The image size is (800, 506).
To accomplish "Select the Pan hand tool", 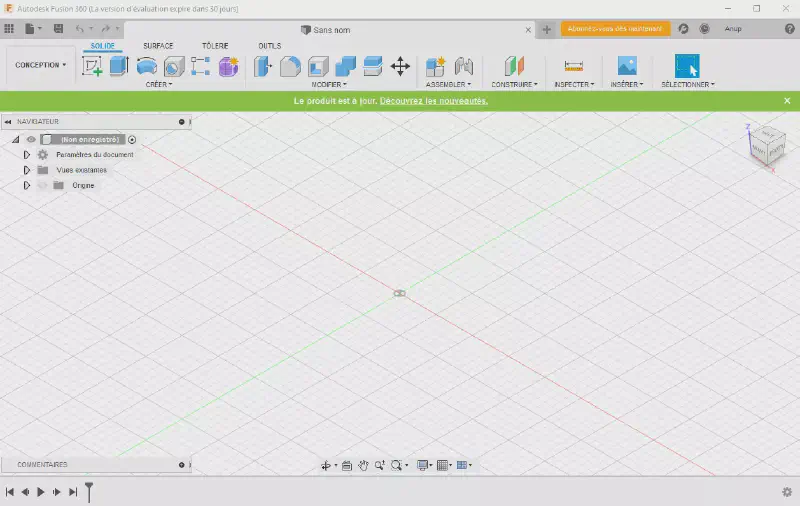I will [x=364, y=465].
